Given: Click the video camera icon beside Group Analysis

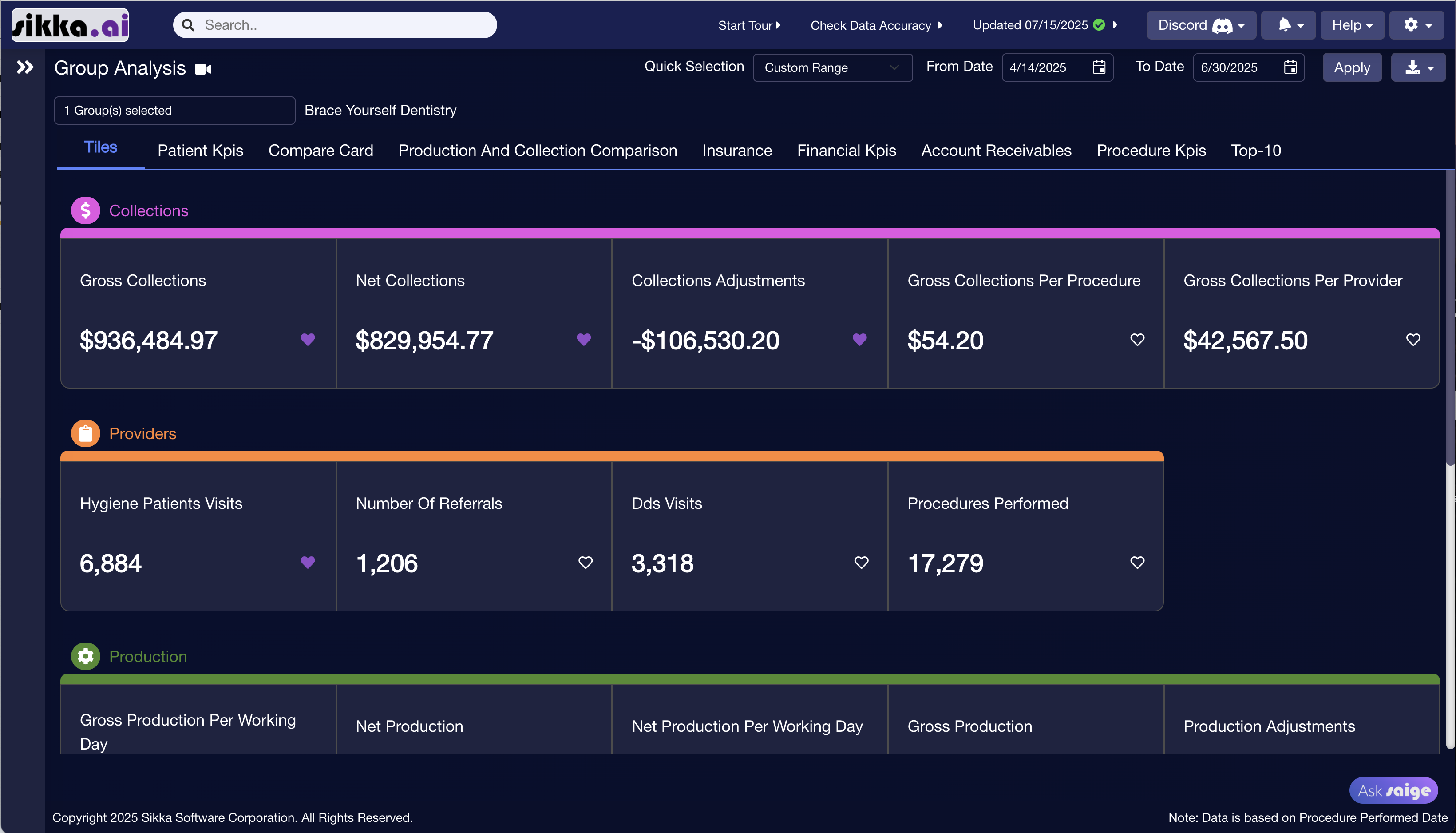Looking at the screenshot, I should point(203,69).
